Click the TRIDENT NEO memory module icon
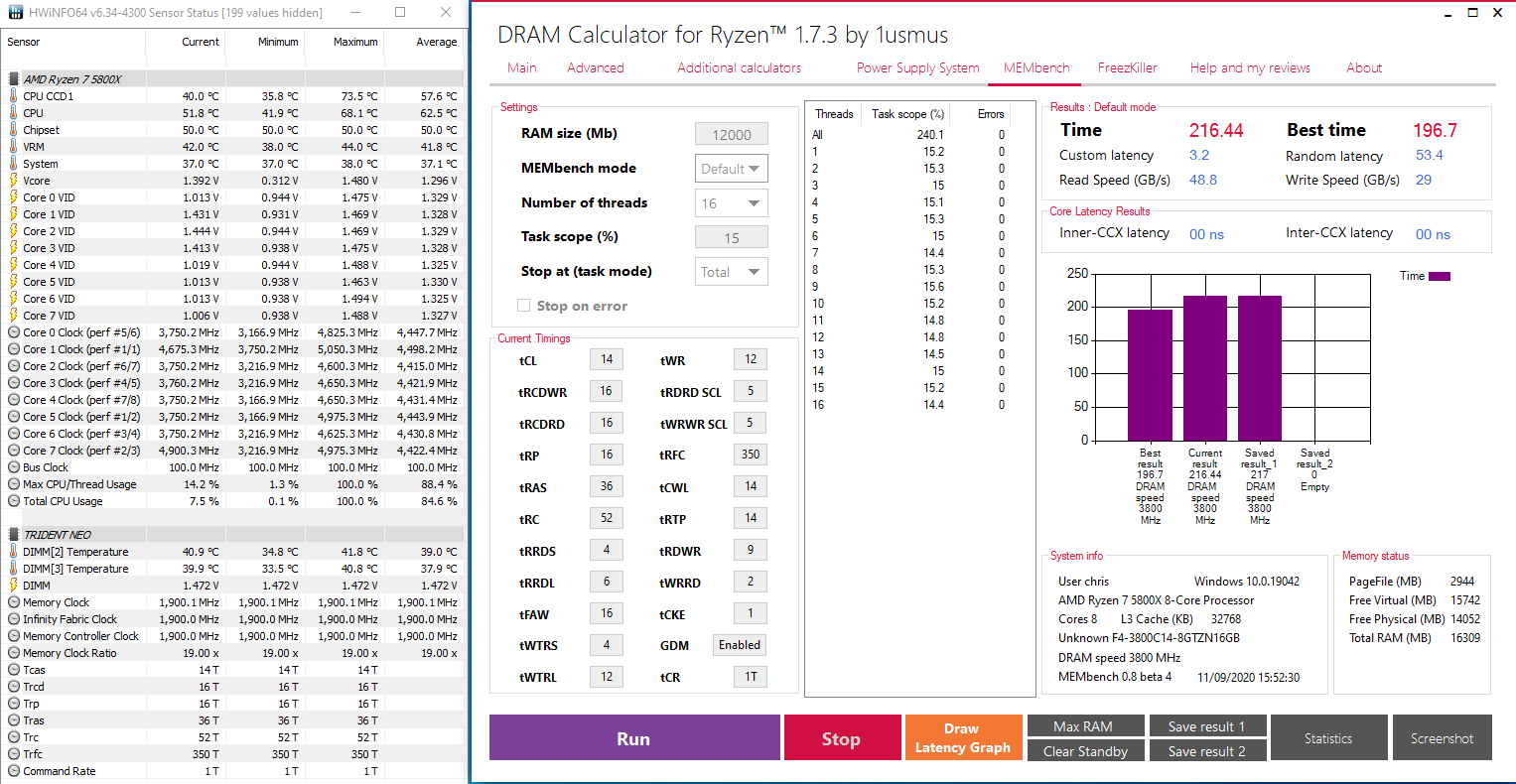 click(14, 535)
